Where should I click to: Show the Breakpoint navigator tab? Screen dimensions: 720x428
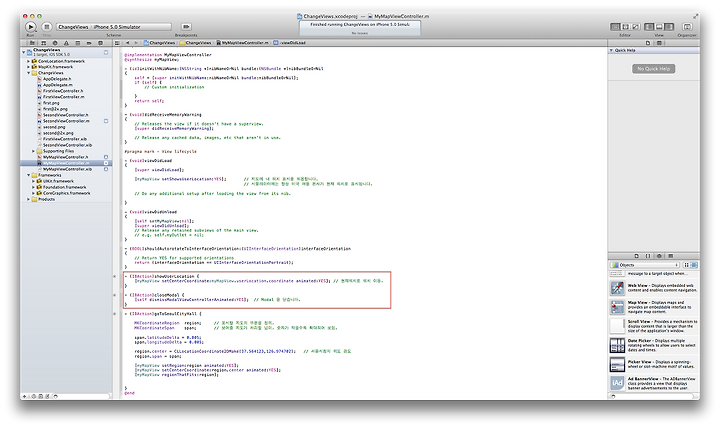[x=89, y=43]
